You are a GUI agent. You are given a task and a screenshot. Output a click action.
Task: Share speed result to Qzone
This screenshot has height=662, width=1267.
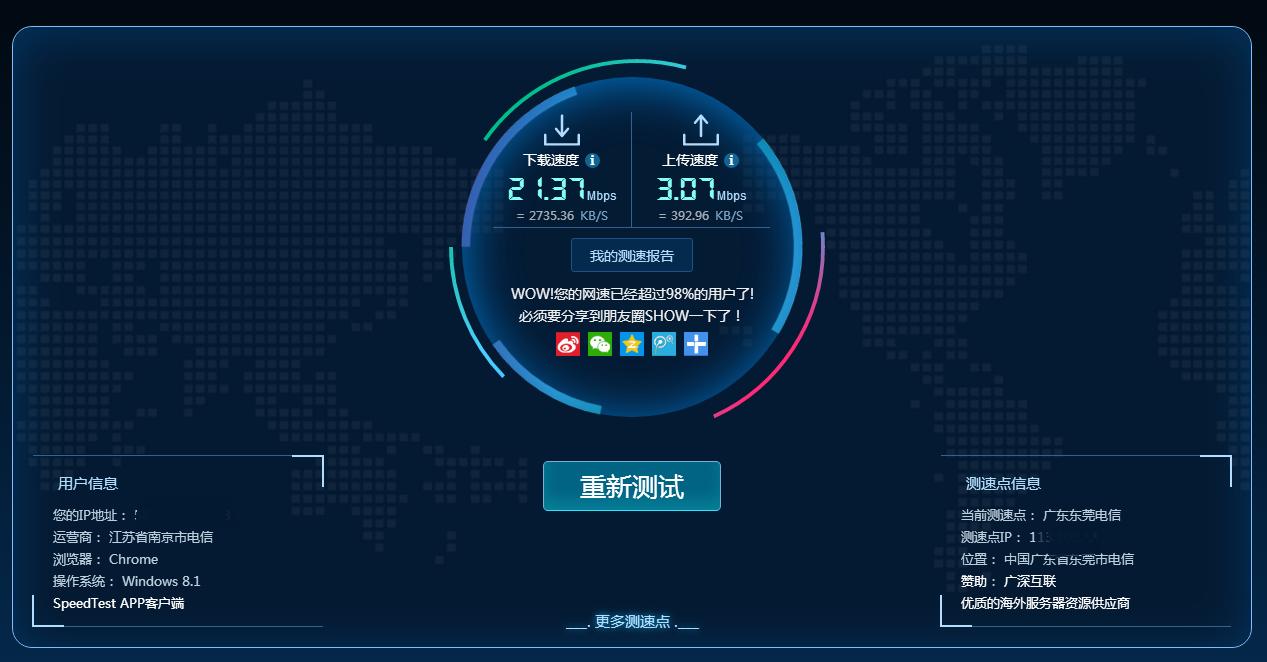click(632, 344)
